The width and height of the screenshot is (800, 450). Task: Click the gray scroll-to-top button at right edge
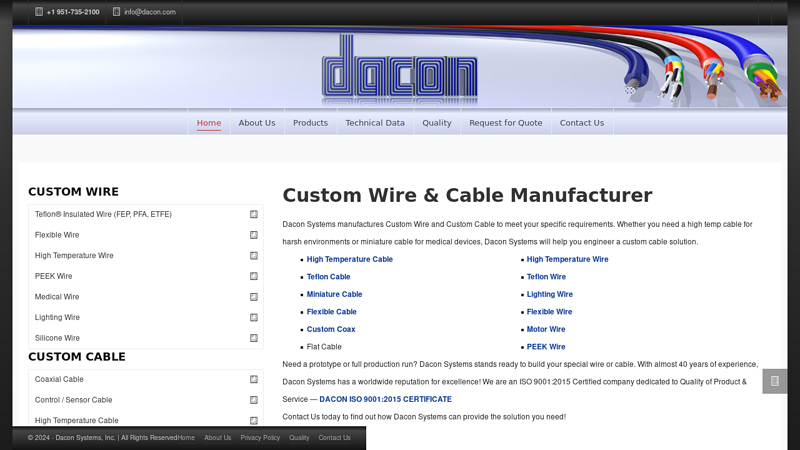coord(774,381)
